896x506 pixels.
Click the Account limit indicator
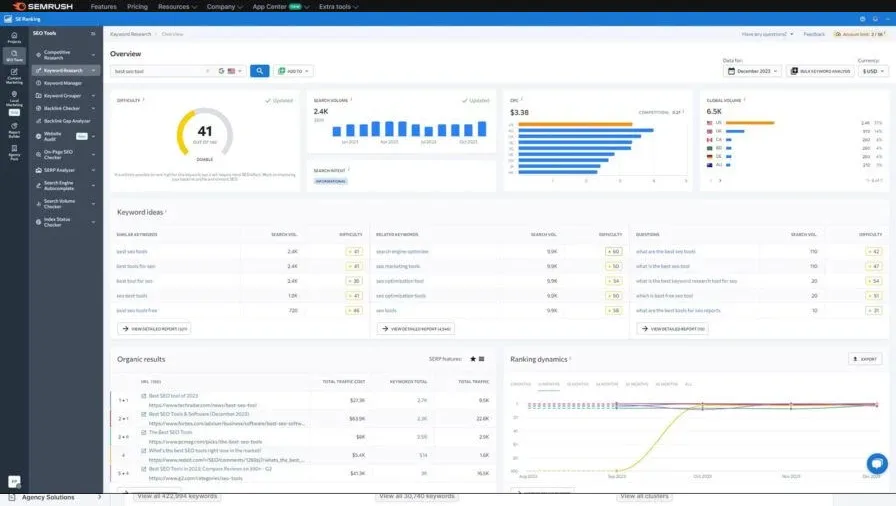[860, 34]
